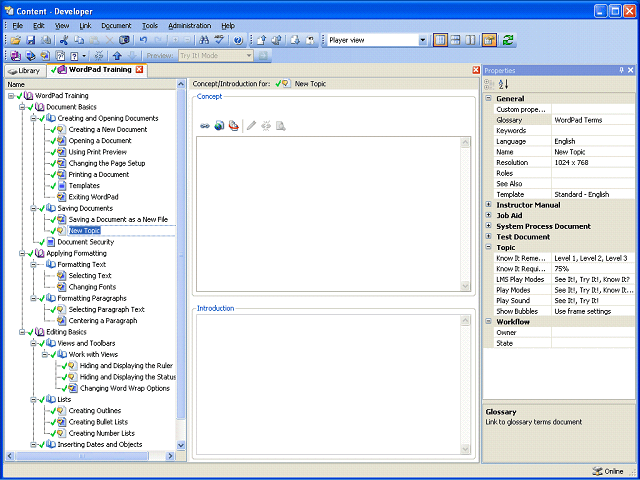This screenshot has height=480, width=640.
Task: Click the Online status icon
Action: (x=598, y=471)
